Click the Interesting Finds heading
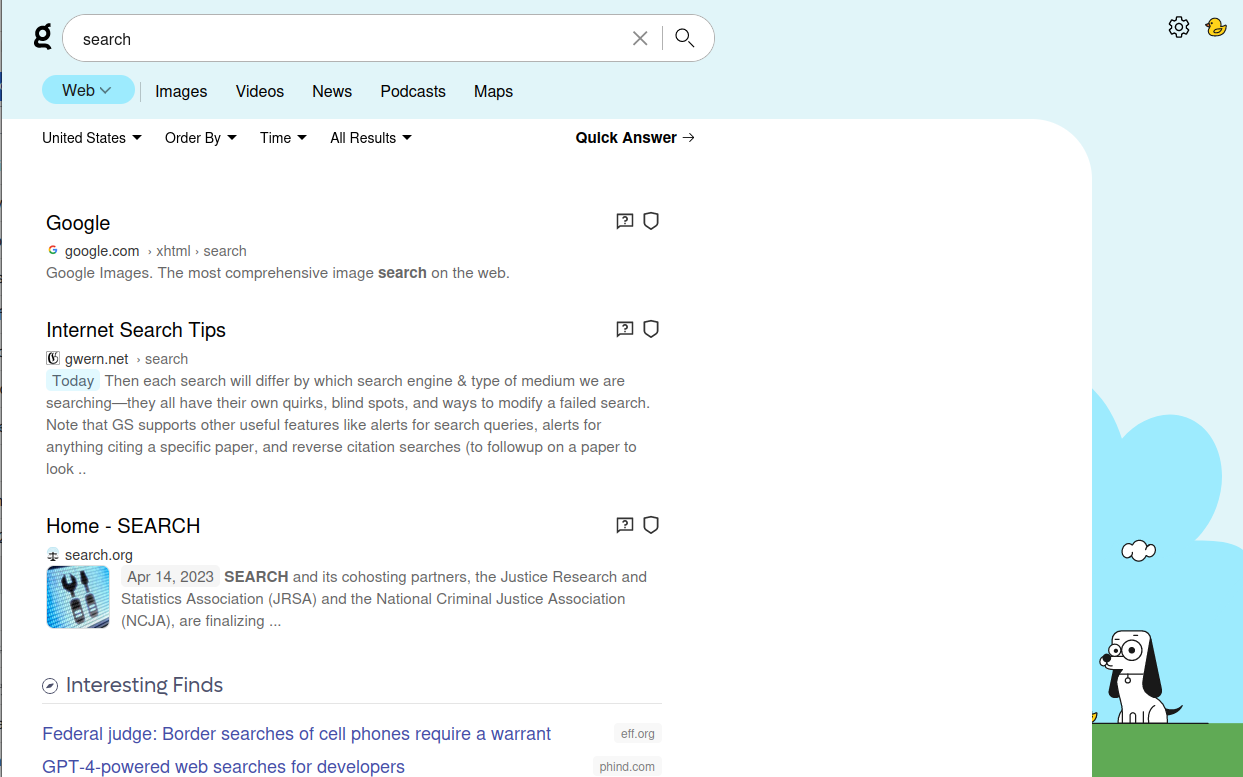This screenshot has width=1243, height=777. point(144,685)
